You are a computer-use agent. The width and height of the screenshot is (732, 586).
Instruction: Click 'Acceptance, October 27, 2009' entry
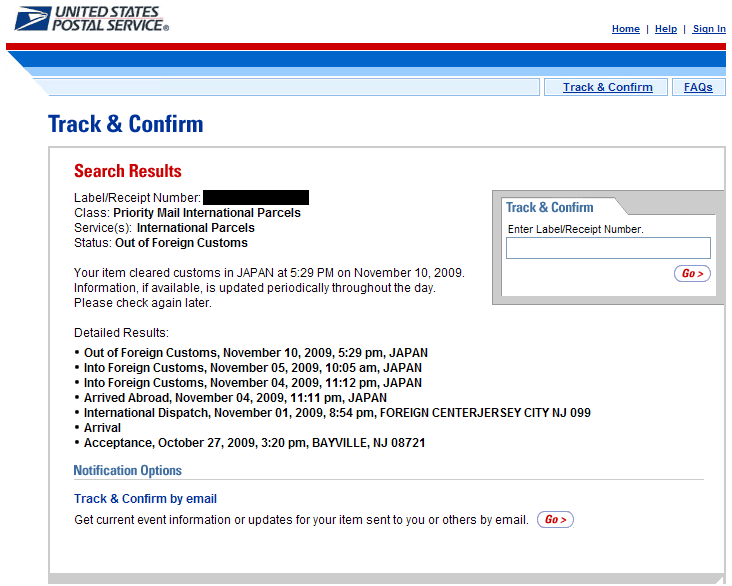tap(254, 443)
